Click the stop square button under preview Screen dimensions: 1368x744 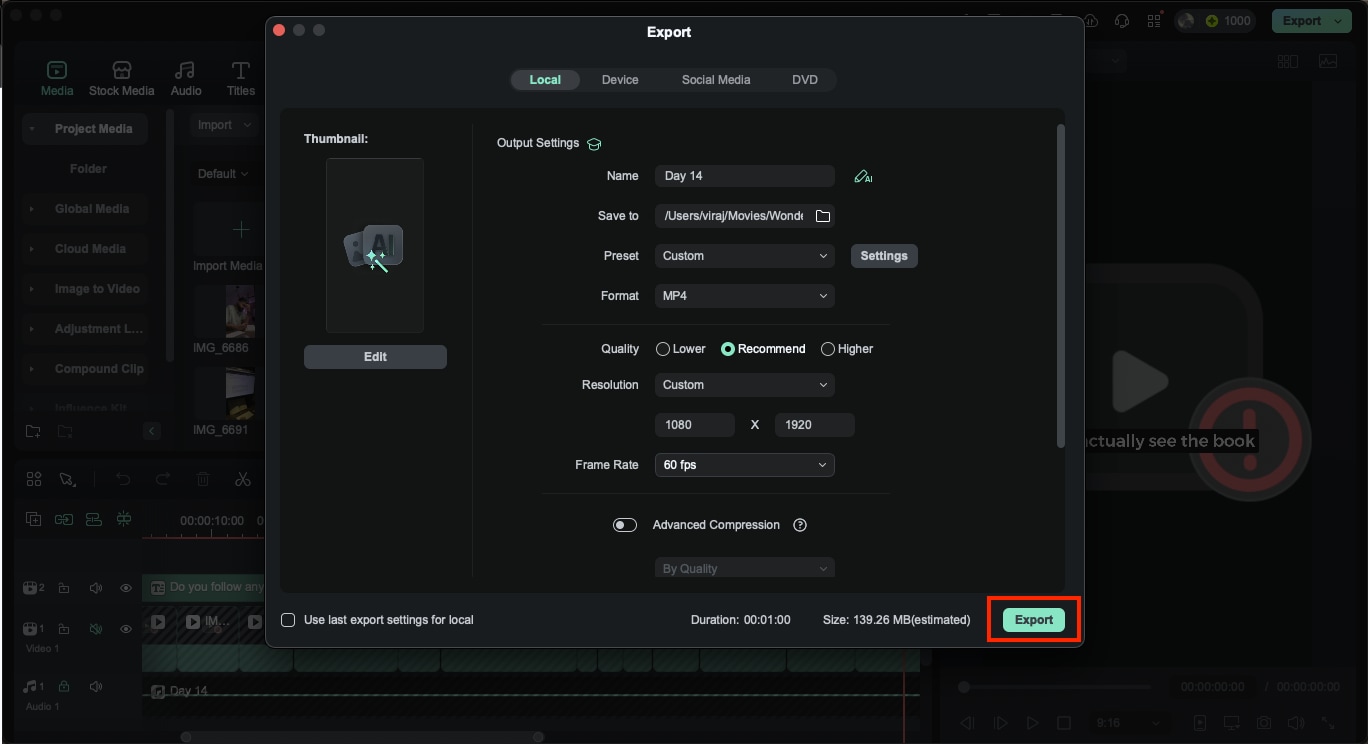click(1064, 723)
